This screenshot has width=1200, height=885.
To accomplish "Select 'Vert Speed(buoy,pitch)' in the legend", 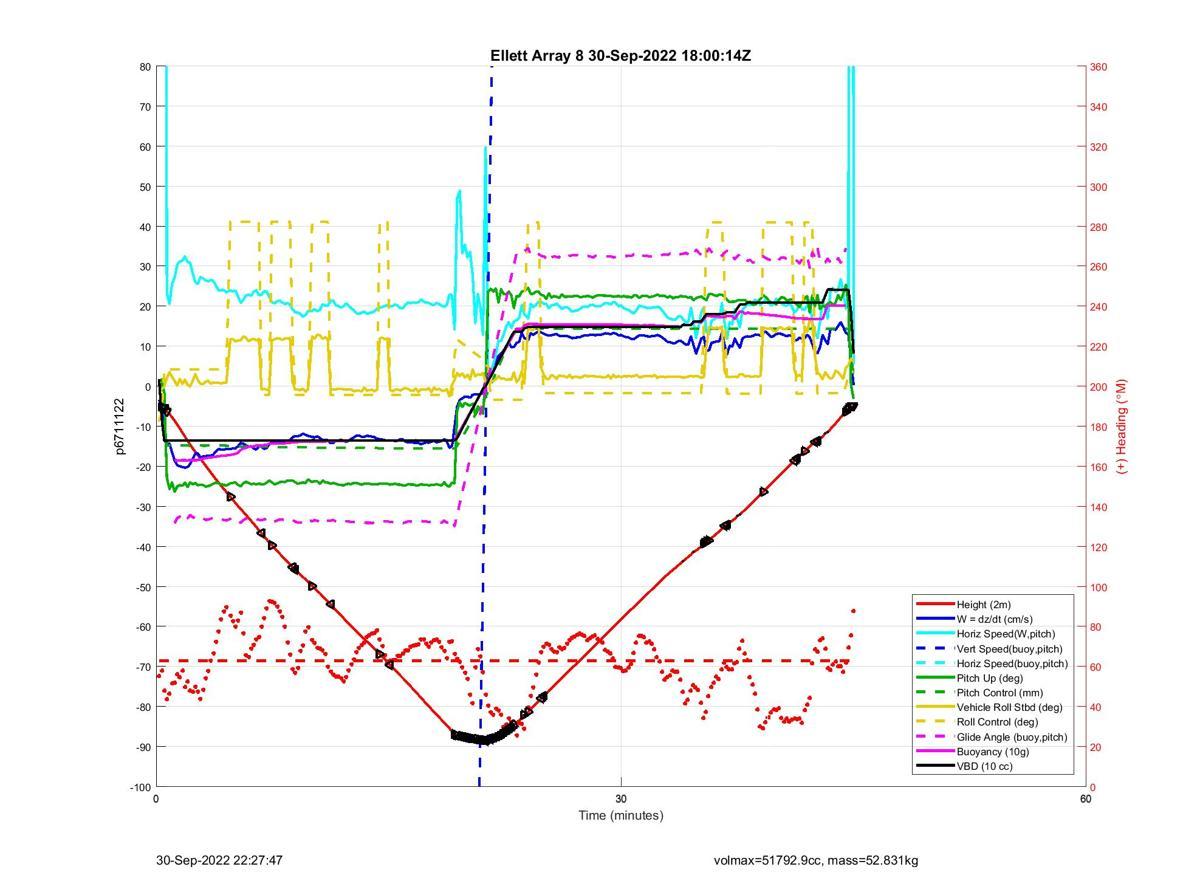I will pos(1009,649).
